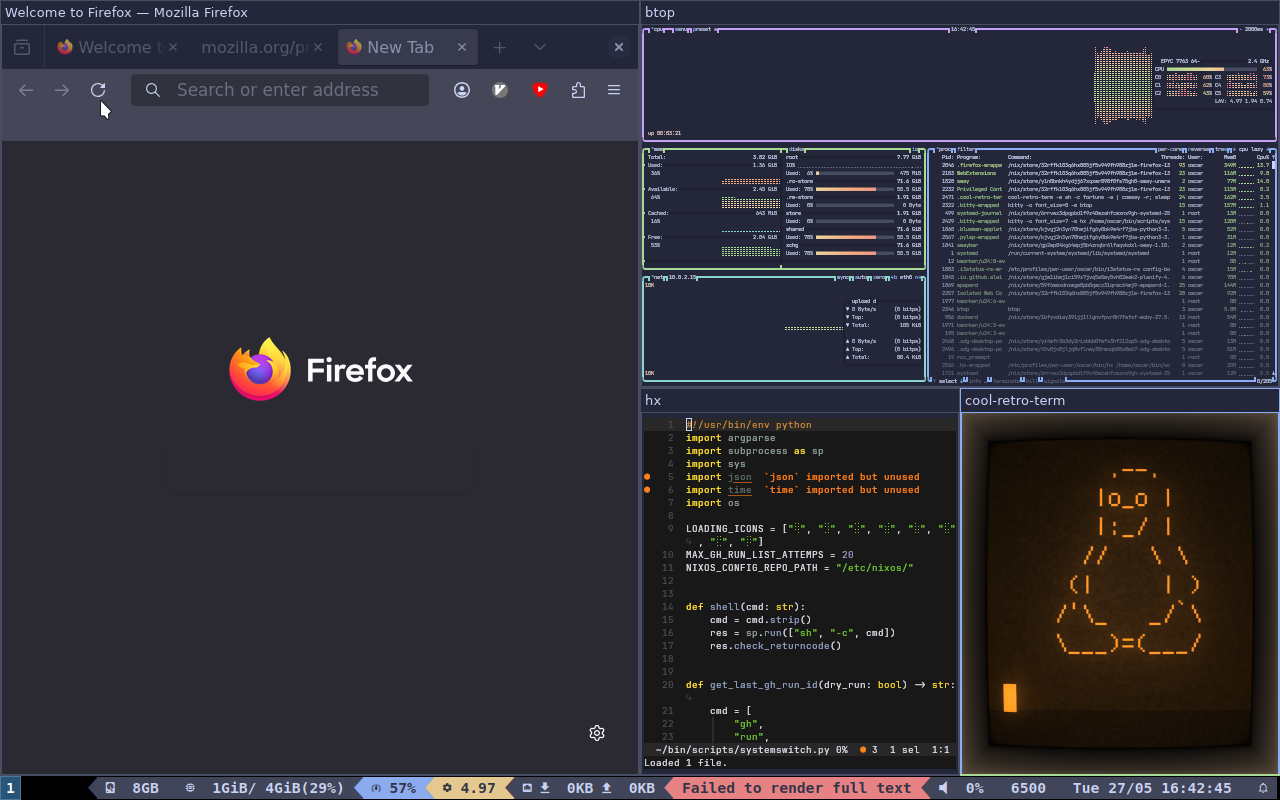Toggle auto scaling in btop net box
1280x800 pixels.
pos(861,277)
